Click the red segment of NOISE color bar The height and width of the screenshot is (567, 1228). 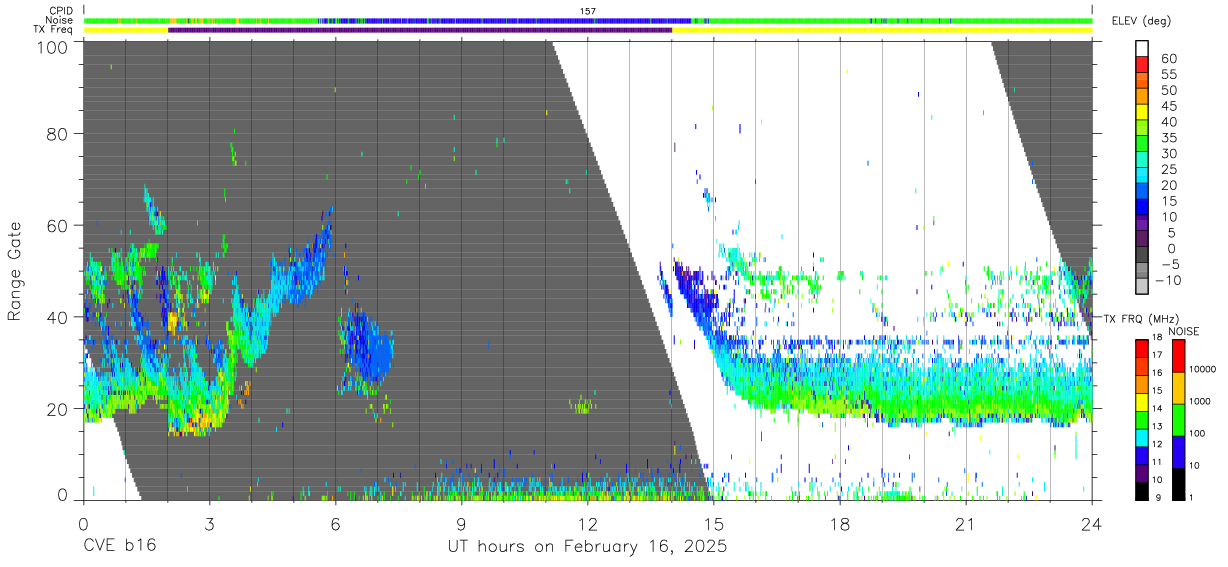[1179, 355]
